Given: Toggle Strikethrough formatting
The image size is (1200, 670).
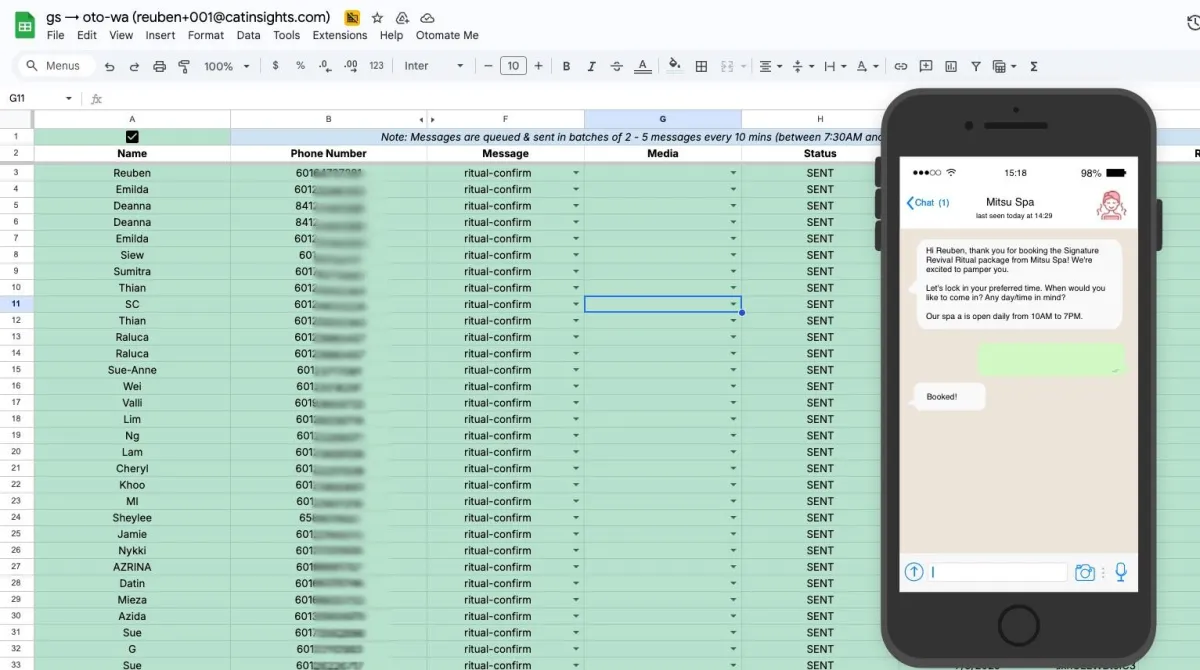Looking at the screenshot, I should (x=616, y=66).
